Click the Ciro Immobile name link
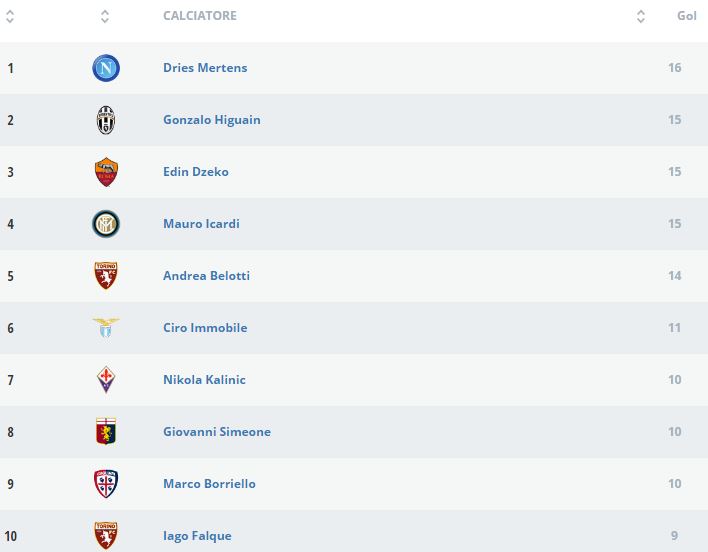Image resolution: width=708 pixels, height=552 pixels. click(205, 328)
